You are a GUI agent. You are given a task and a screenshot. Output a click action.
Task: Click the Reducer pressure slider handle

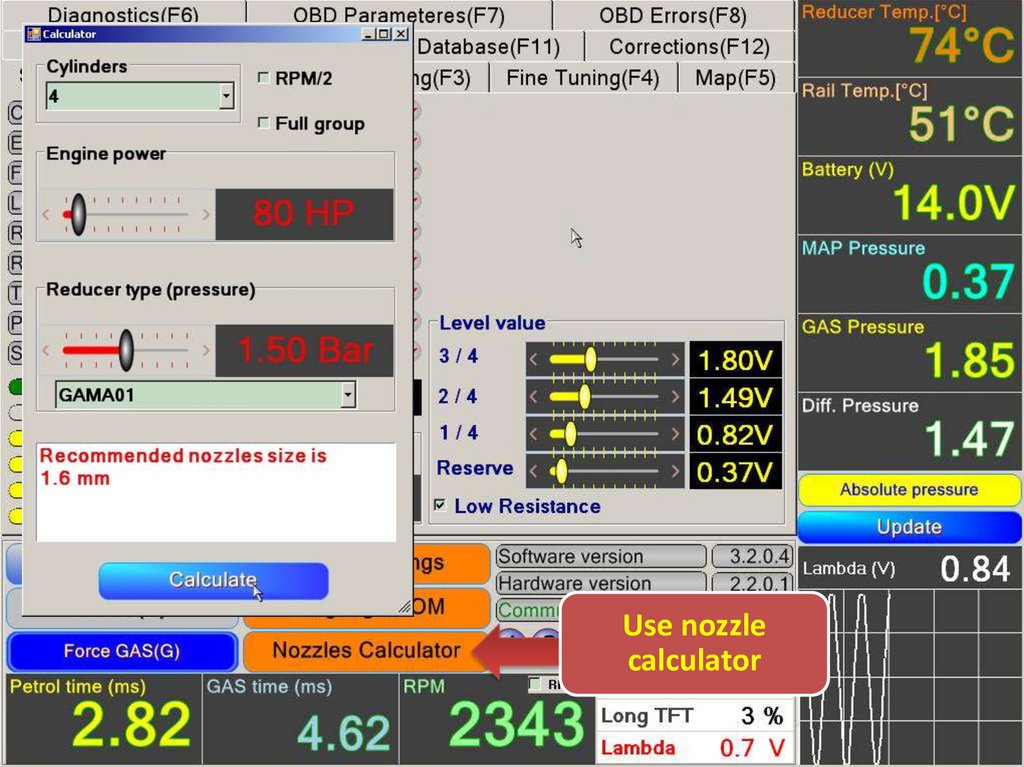tap(126, 350)
